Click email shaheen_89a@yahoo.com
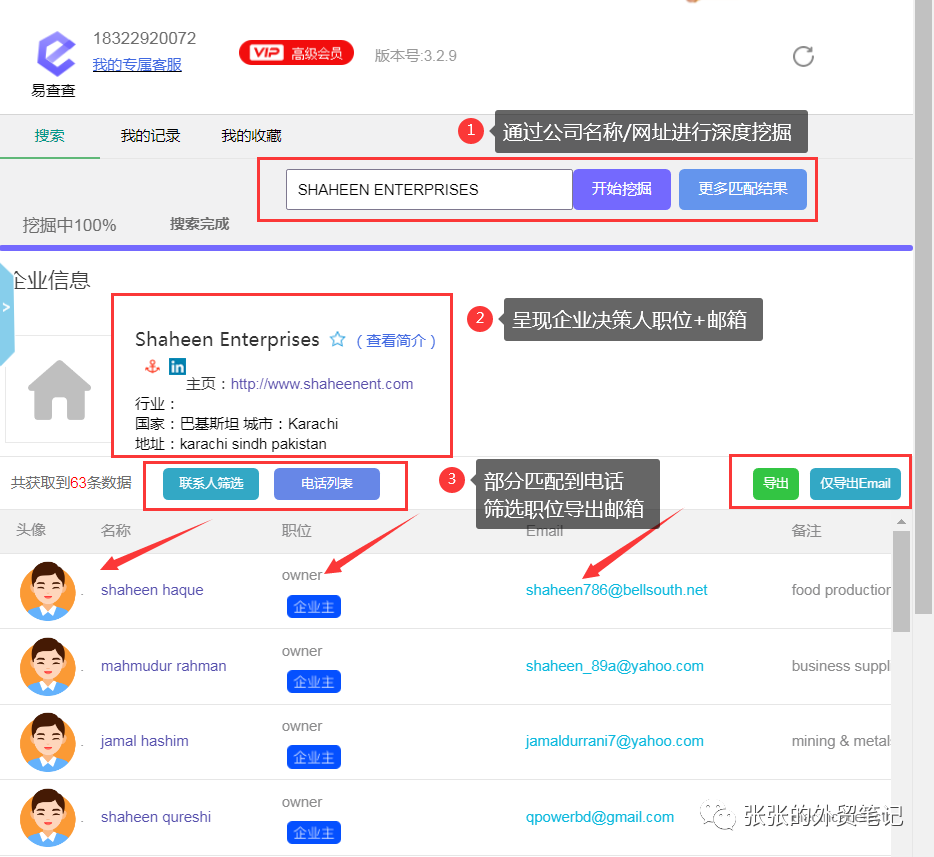The width and height of the screenshot is (934, 857). [614, 666]
